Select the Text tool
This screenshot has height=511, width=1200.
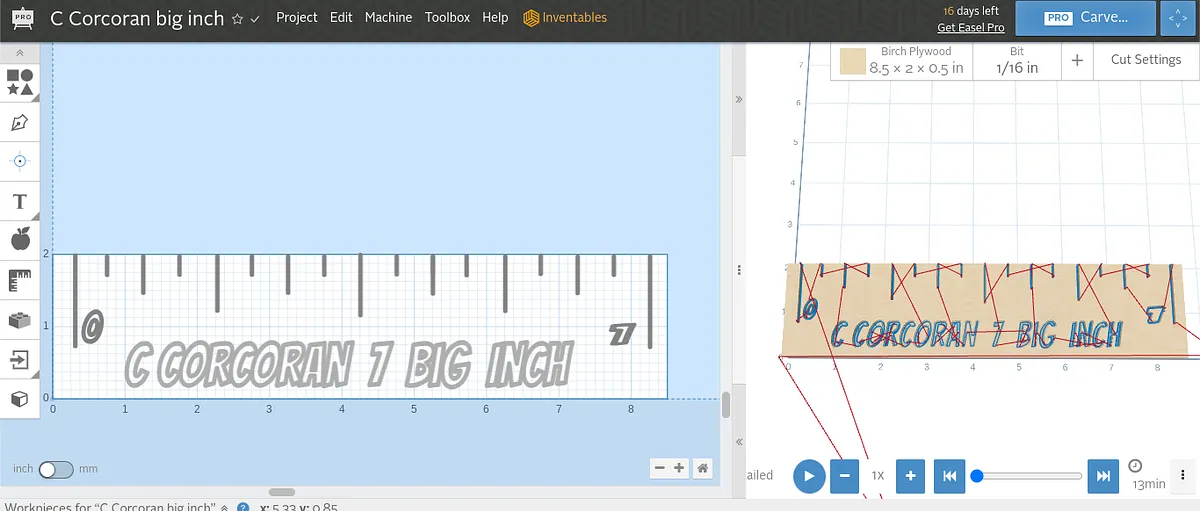[19, 201]
